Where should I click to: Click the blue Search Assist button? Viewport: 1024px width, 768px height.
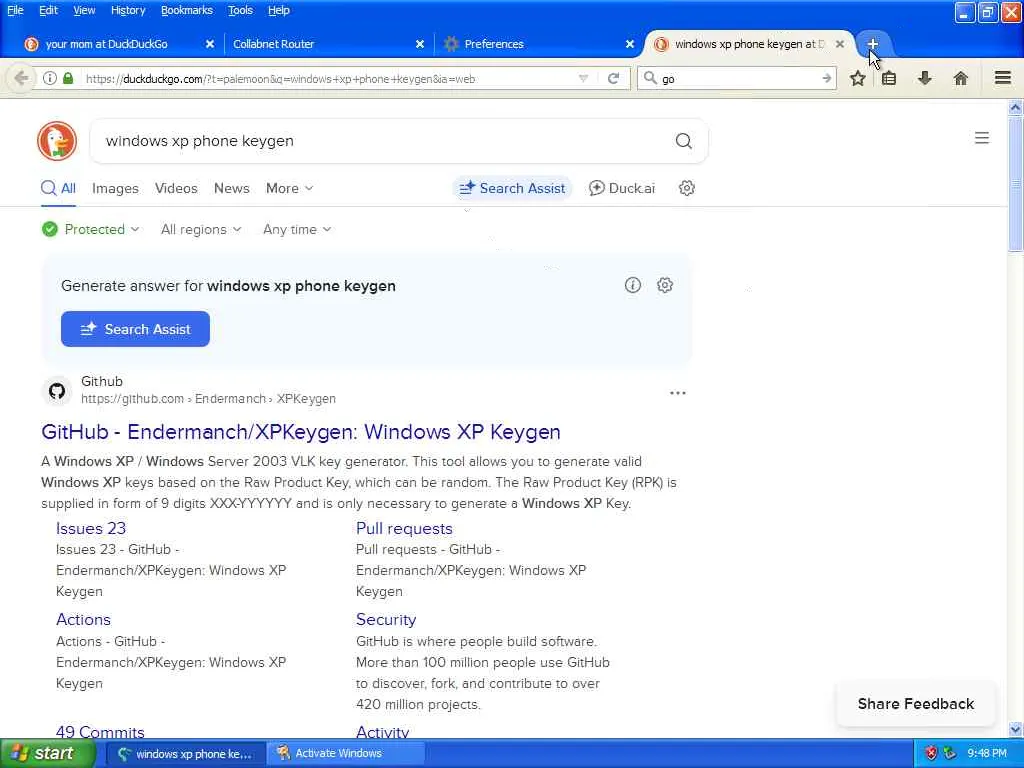click(135, 328)
